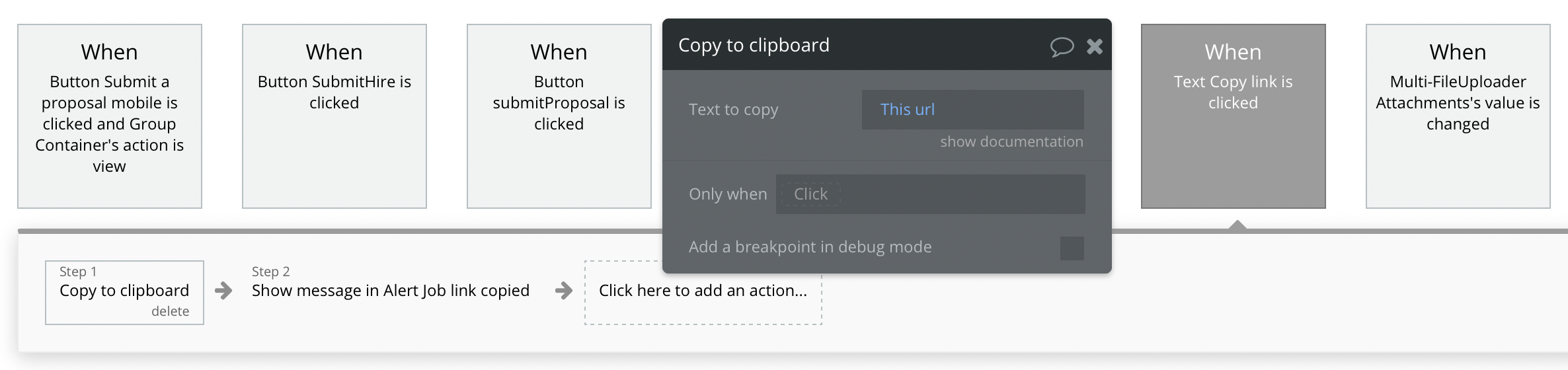Select Step 2 Show message in Alert action
Screen dimensions: 1568x370
click(390, 291)
